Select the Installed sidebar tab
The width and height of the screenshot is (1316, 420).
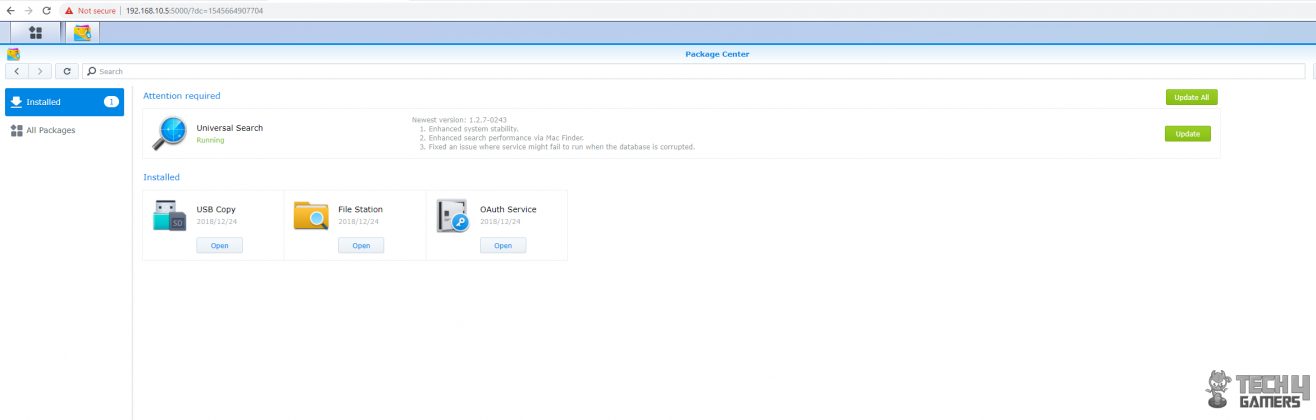(65, 102)
